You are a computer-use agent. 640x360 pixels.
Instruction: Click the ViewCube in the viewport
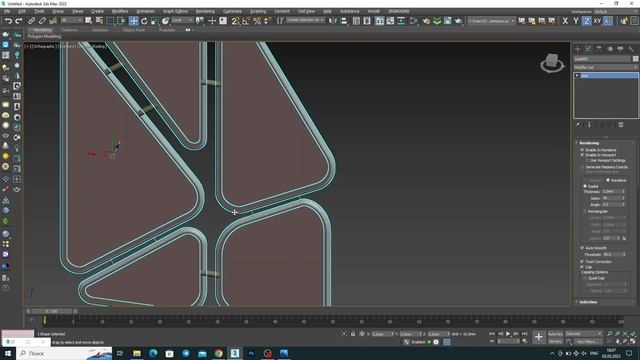tap(552, 62)
